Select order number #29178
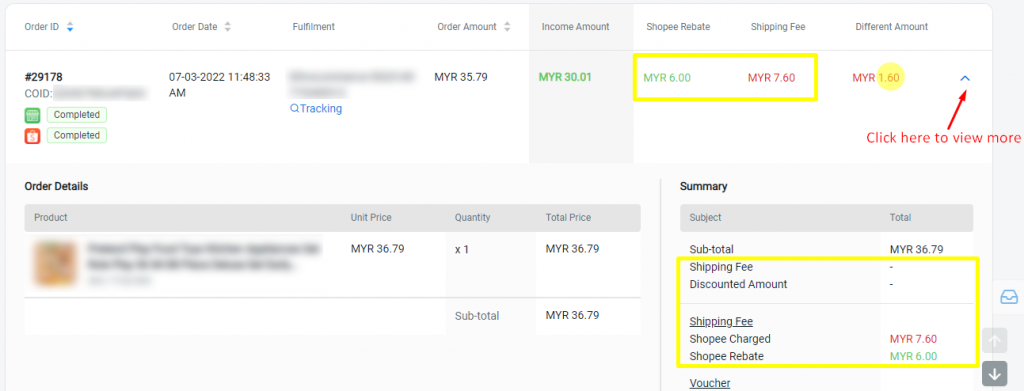 tap(44, 77)
